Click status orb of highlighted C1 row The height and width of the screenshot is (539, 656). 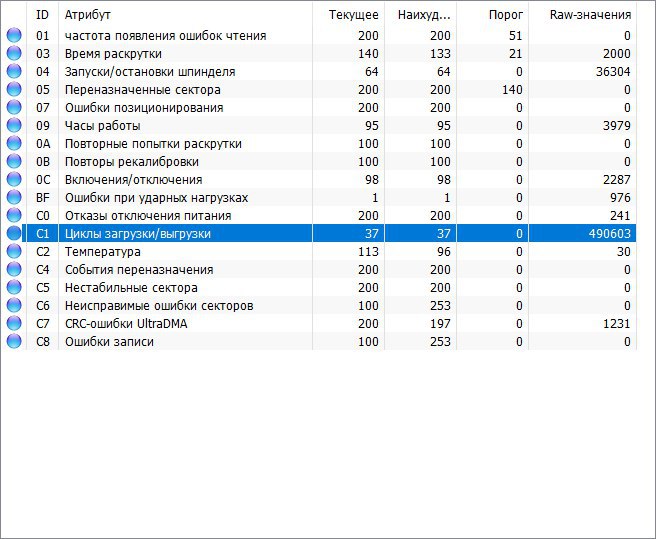14,233
